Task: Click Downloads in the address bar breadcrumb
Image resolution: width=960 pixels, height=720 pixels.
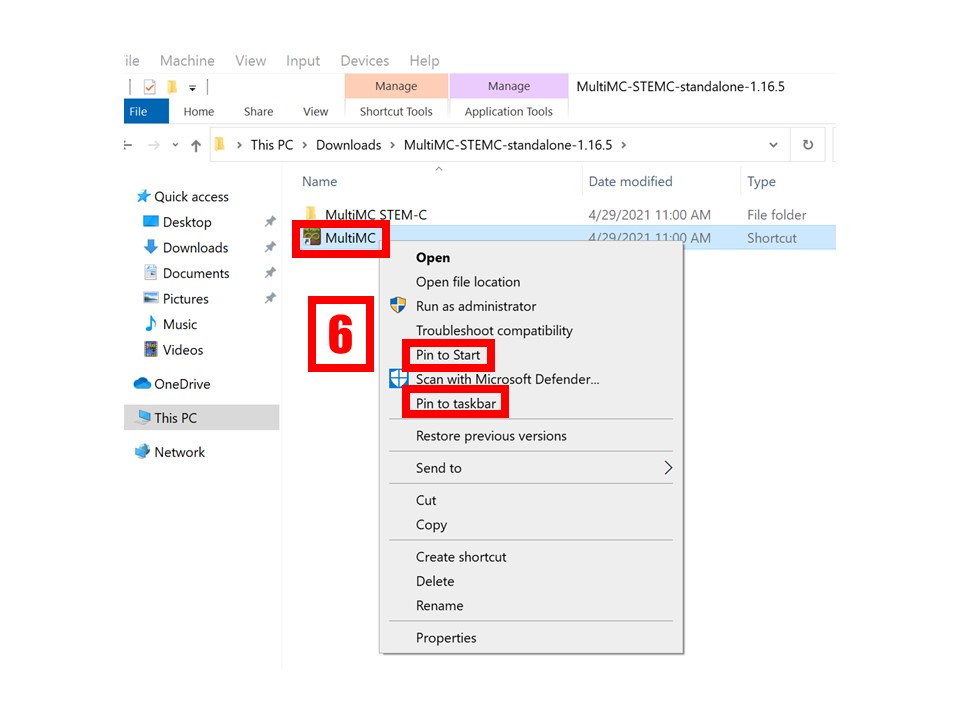Action: pos(348,145)
